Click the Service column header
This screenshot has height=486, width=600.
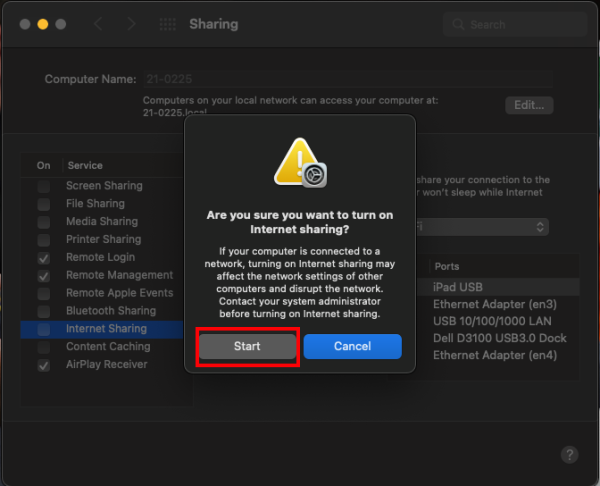tap(85, 166)
